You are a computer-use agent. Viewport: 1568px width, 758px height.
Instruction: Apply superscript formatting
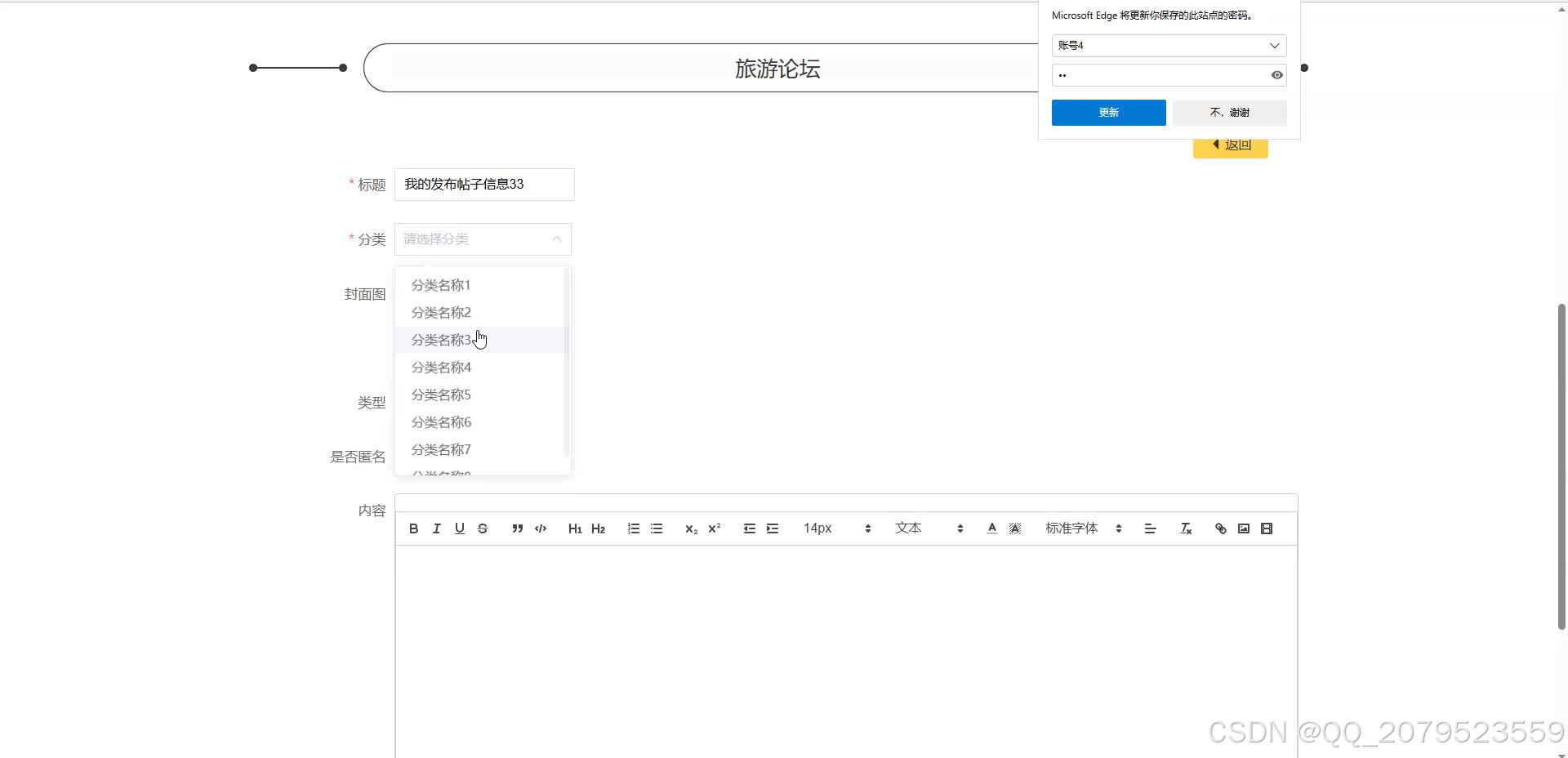coord(714,528)
